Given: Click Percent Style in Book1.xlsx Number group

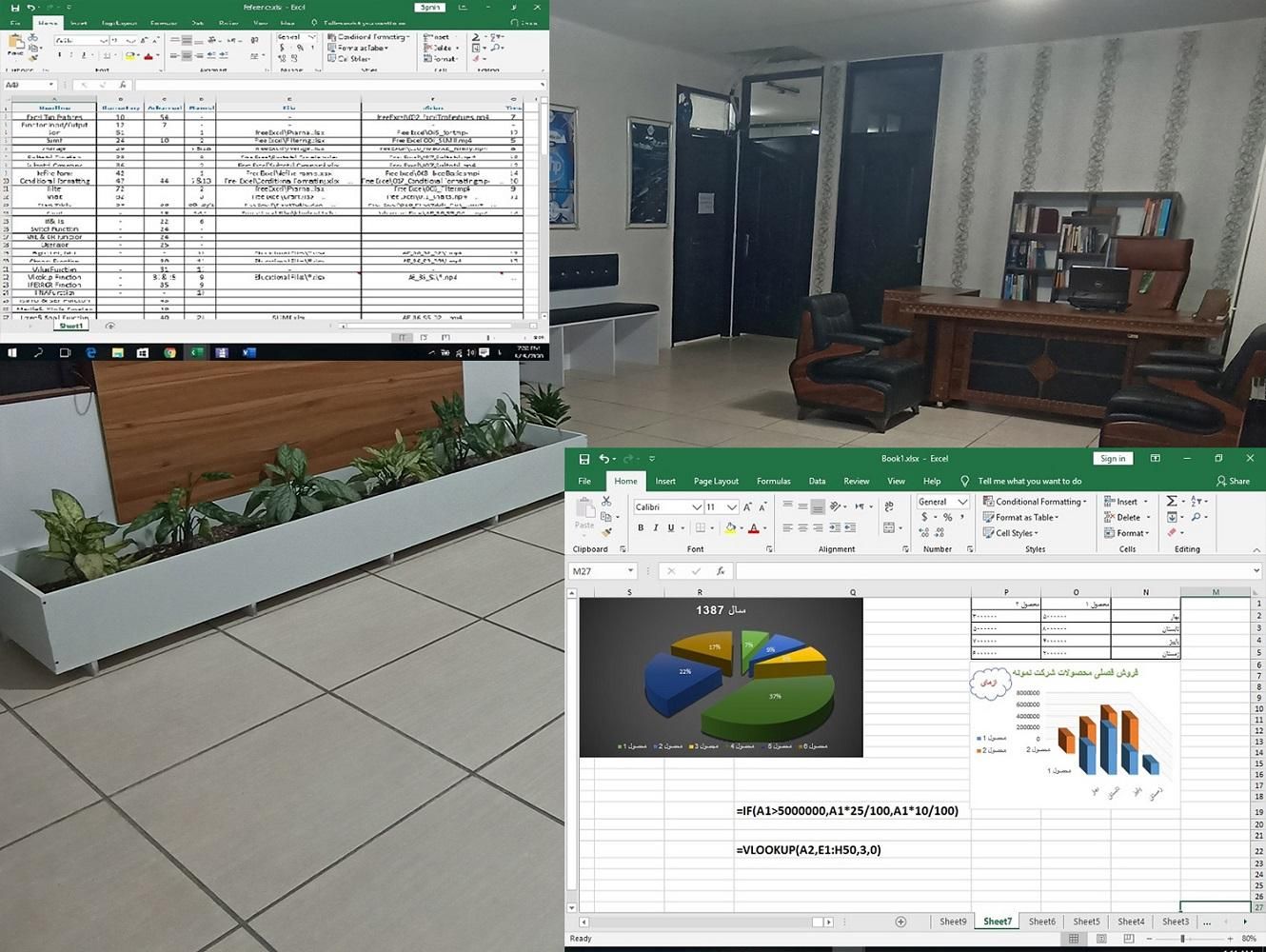Looking at the screenshot, I should (x=947, y=518).
